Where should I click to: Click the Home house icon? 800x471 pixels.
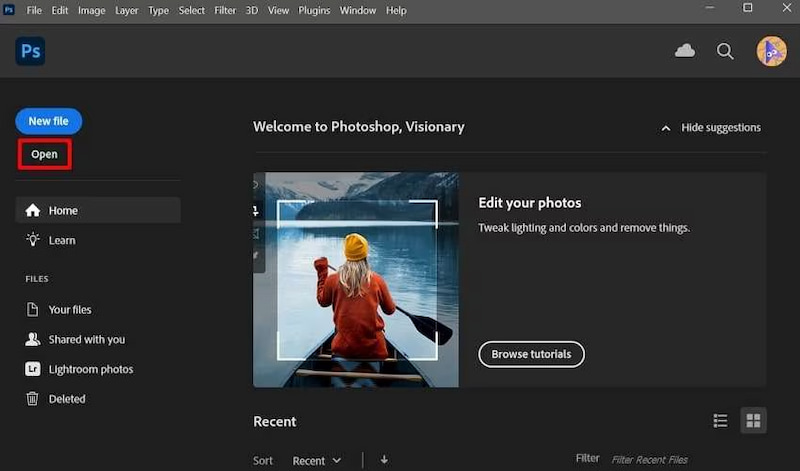coord(33,210)
